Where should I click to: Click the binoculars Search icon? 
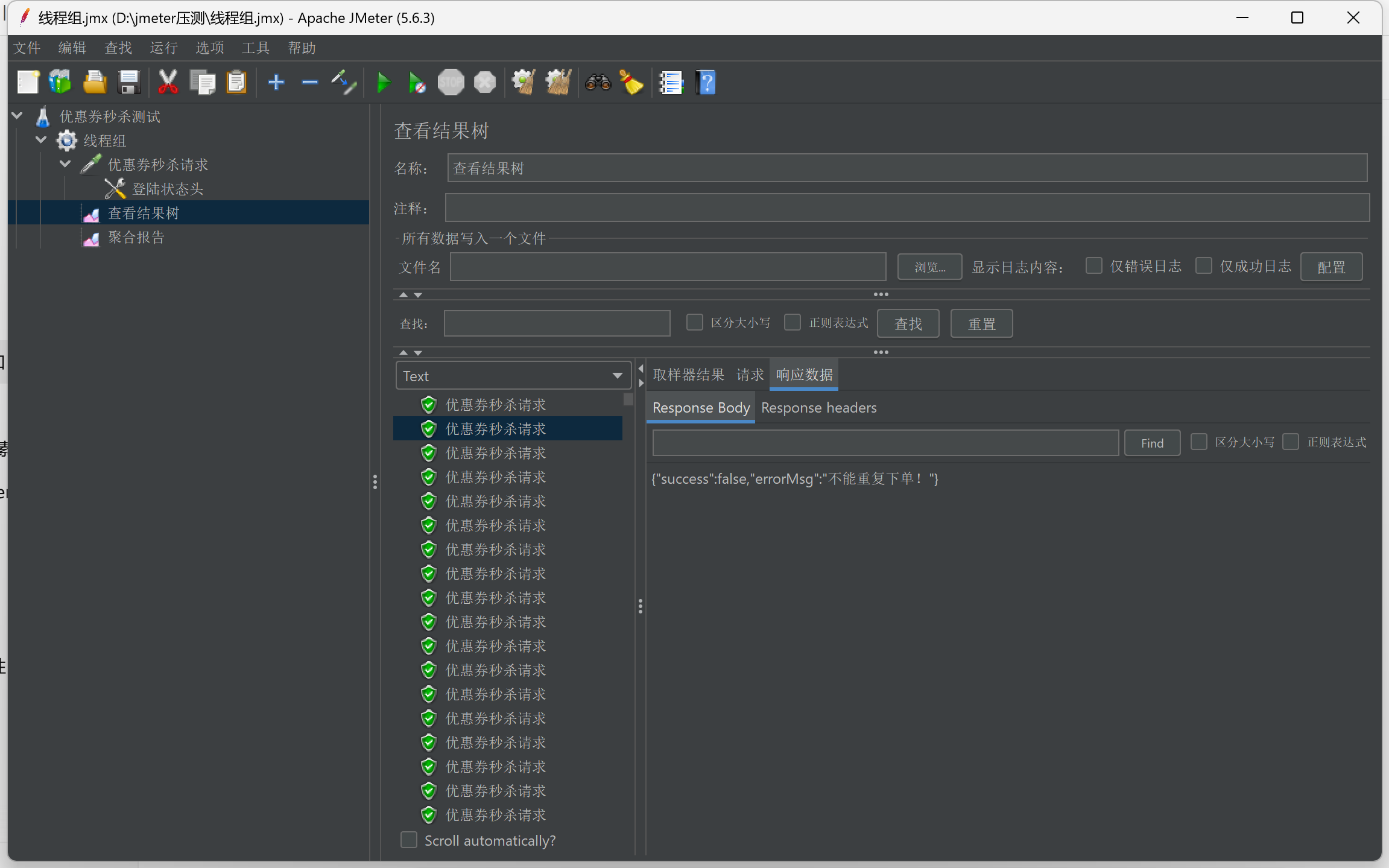coord(598,83)
